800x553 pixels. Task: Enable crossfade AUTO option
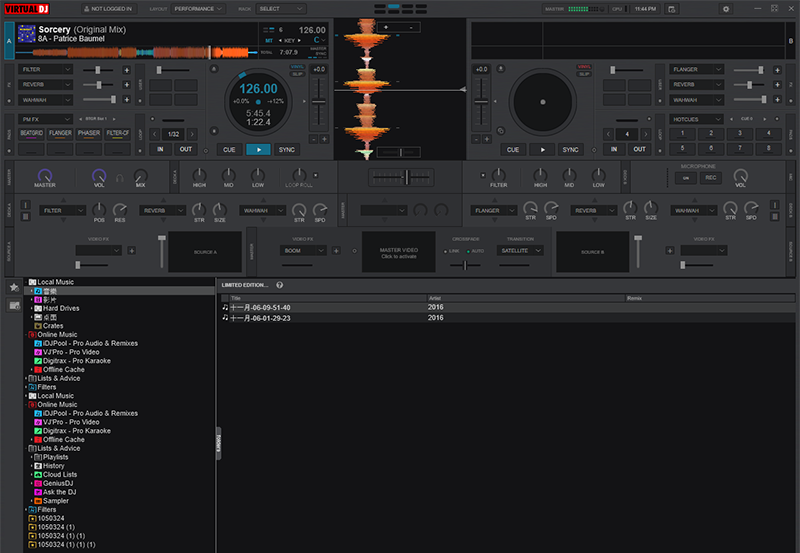[x=476, y=251]
